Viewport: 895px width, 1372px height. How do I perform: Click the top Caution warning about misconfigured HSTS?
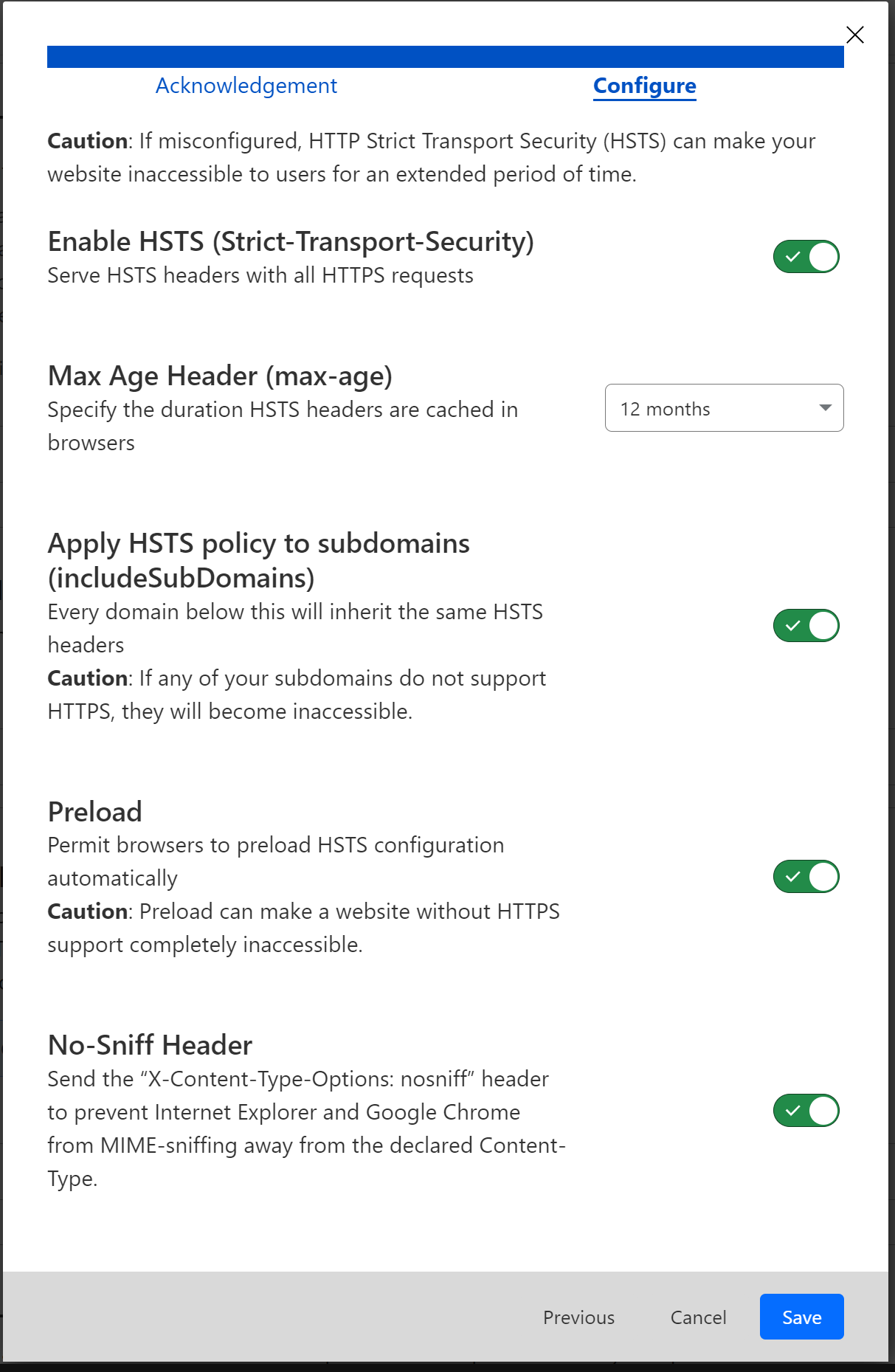(431, 157)
